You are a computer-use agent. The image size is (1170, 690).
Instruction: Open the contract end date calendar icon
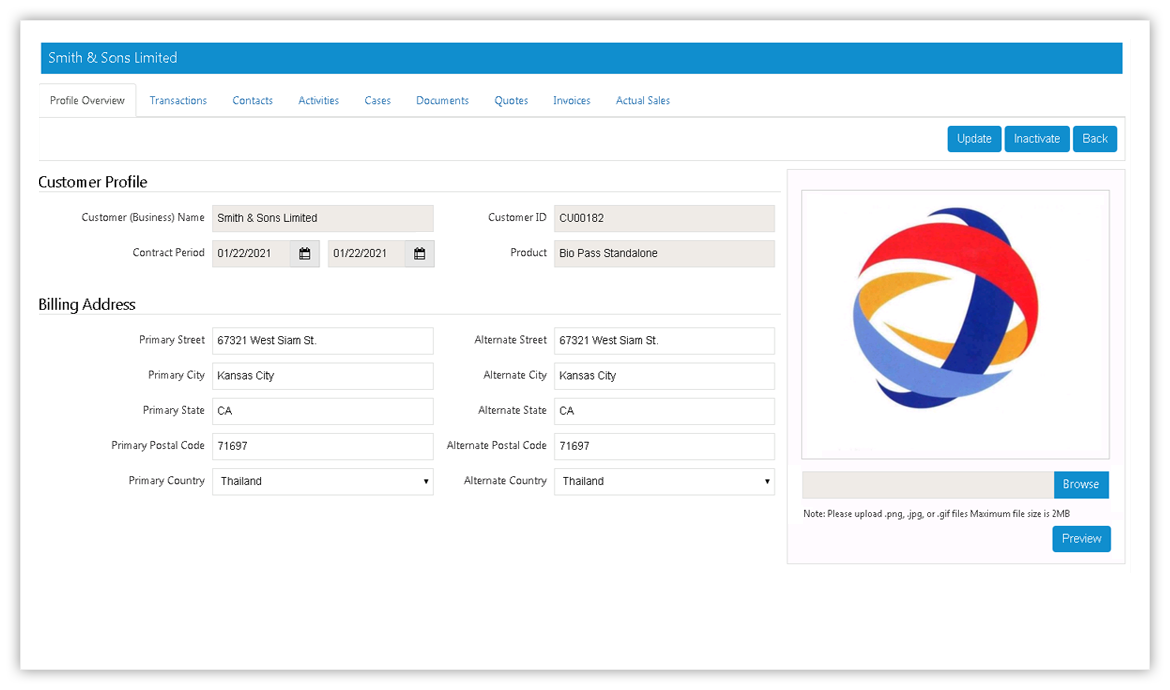pyautogui.click(x=420, y=254)
